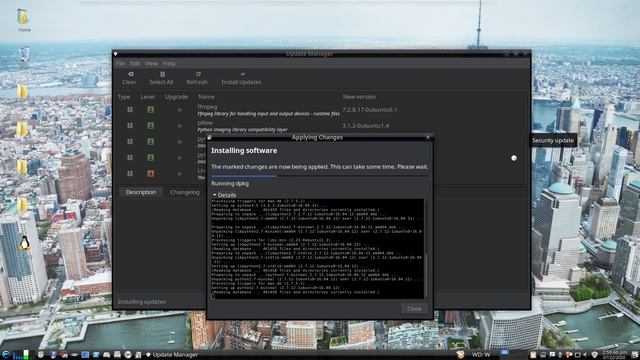
Task: Click the volume icon in the system tray
Action: click(x=586, y=355)
